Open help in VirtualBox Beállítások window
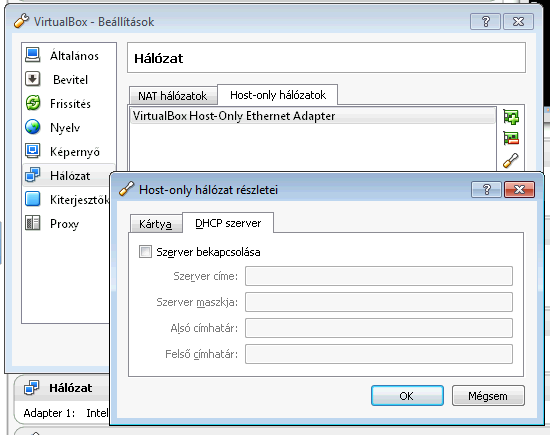 [485, 22]
